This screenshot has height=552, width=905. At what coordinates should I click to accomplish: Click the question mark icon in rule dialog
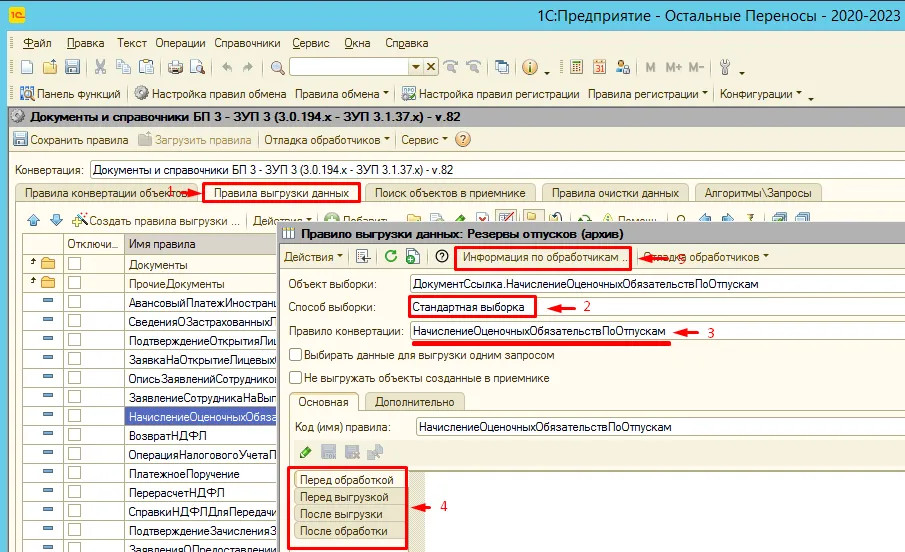point(442,256)
